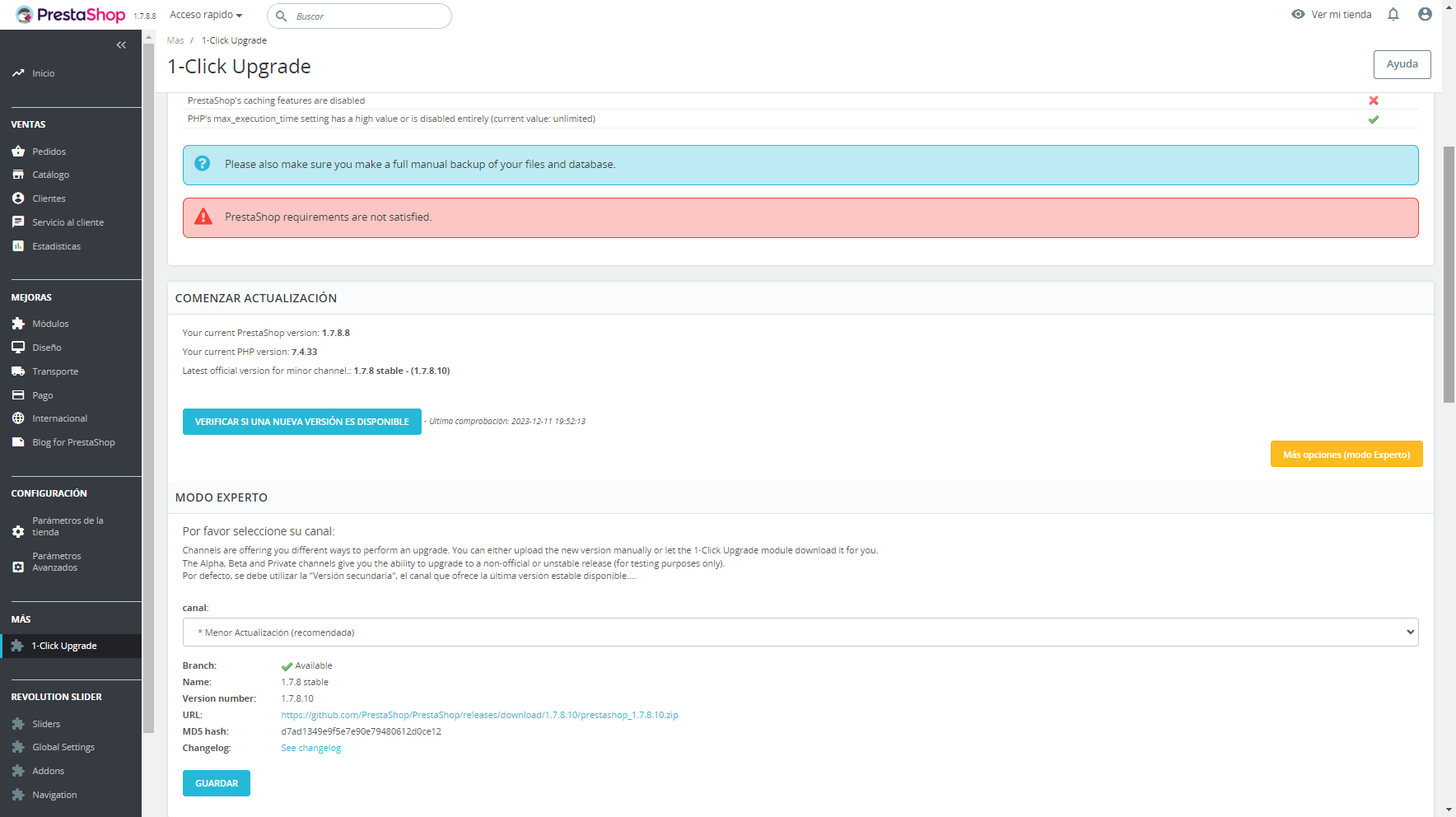
Task: Click the Available green check next to Branch
Action: 287,666
